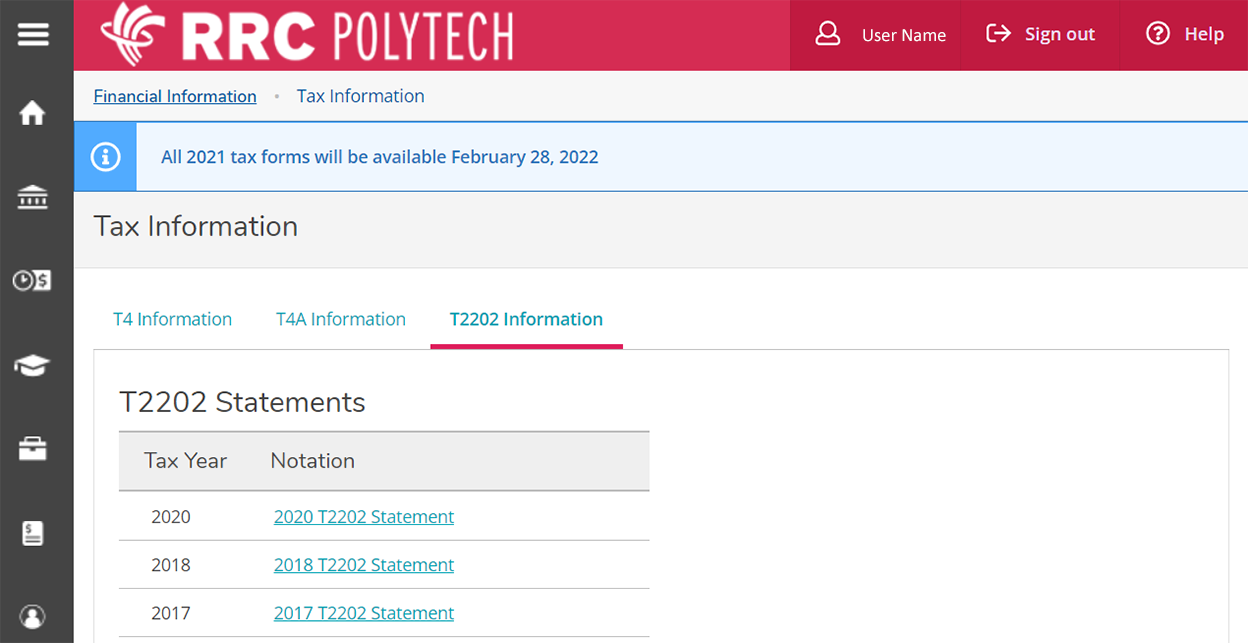The width and height of the screenshot is (1248, 643).
Task: Open the user circle icon in sidebar
Action: click(x=33, y=616)
